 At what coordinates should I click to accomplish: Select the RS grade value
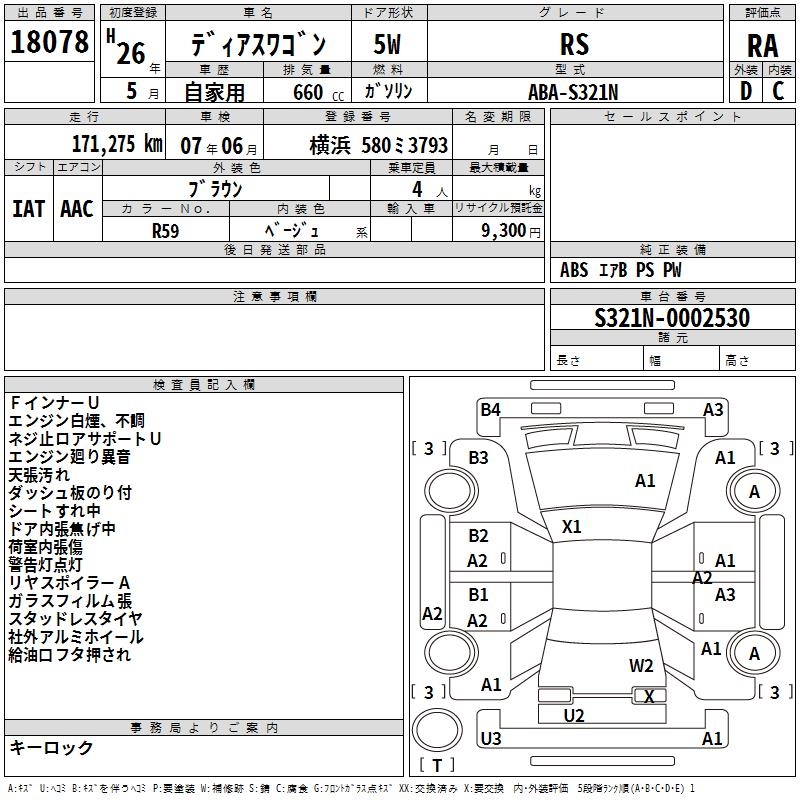click(x=574, y=44)
